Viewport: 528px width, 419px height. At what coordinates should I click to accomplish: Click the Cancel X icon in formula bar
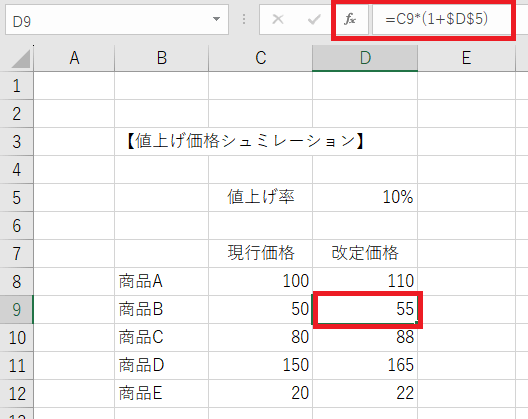[x=278, y=19]
